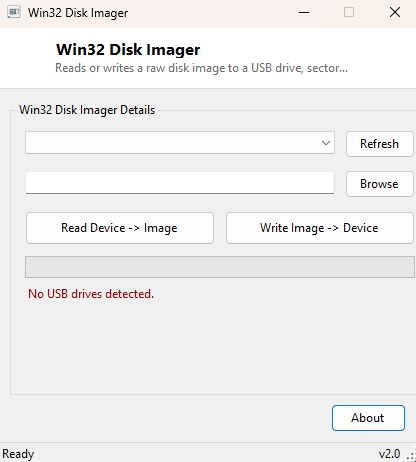Click the 'Ready' status bar text
Screen dimensions: 416x462
point(18,454)
